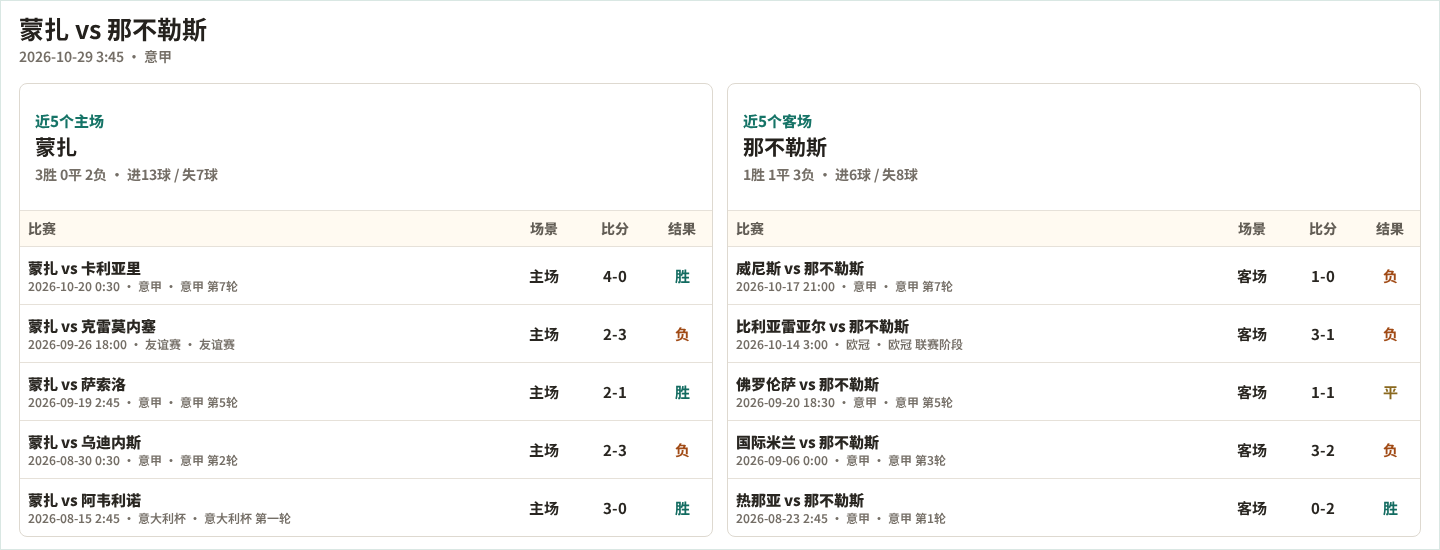Viewport: 1440px width, 550px height.
Task: Click the details 2026-08-15 2:45 意大利杯 第一轮
Action: [159, 519]
